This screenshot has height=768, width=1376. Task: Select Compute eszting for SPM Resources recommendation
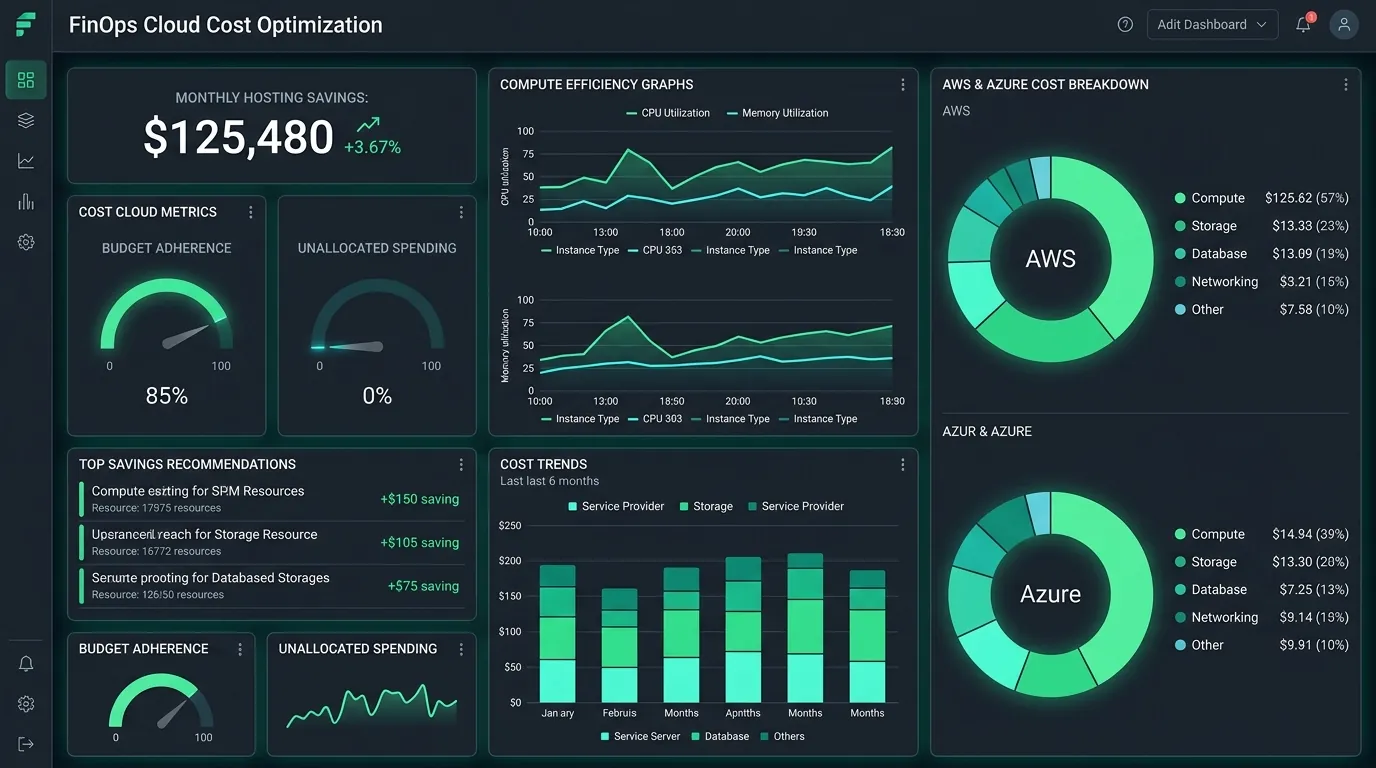271,499
